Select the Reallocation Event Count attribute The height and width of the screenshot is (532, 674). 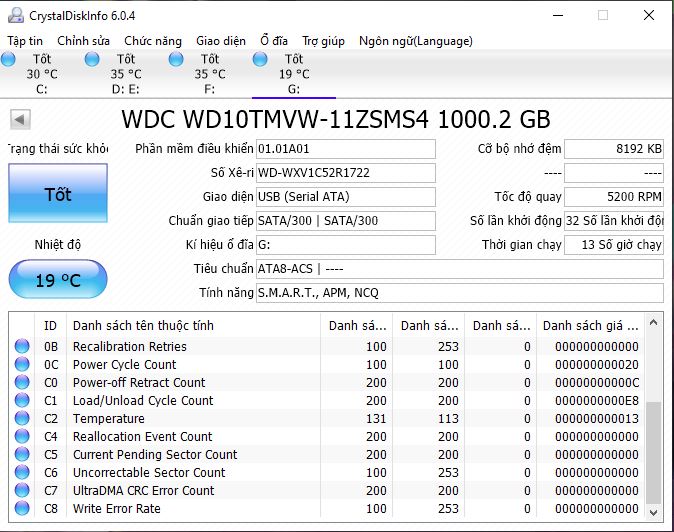click(143, 437)
